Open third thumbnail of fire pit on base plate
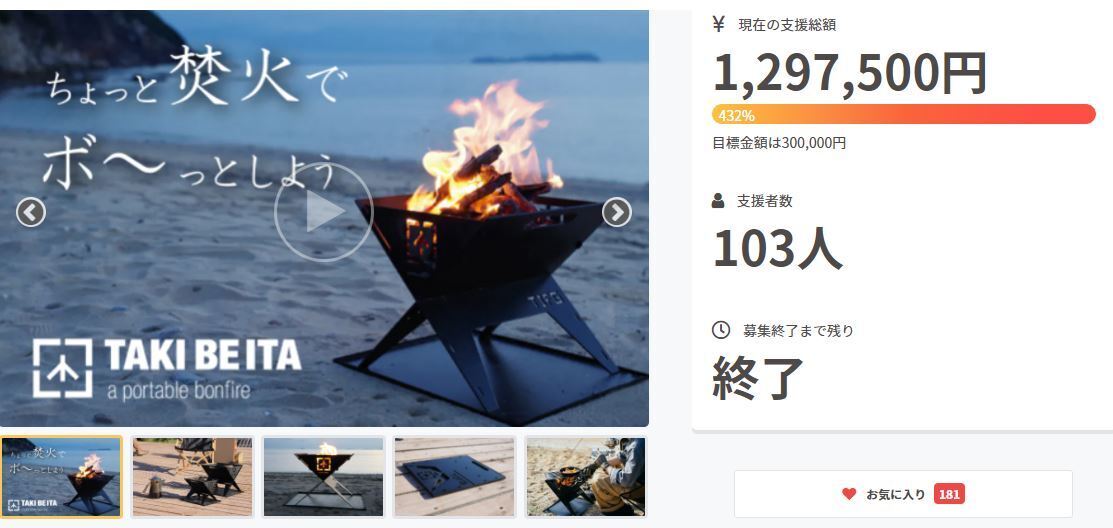Viewport: 1113px width, 528px height. click(x=323, y=477)
